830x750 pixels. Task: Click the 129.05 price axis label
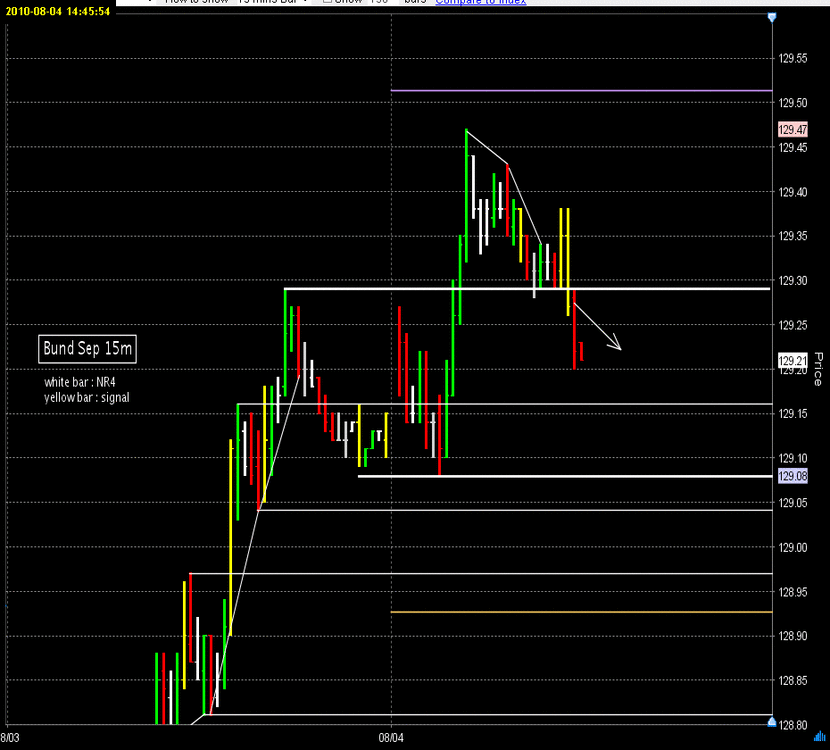coord(793,502)
